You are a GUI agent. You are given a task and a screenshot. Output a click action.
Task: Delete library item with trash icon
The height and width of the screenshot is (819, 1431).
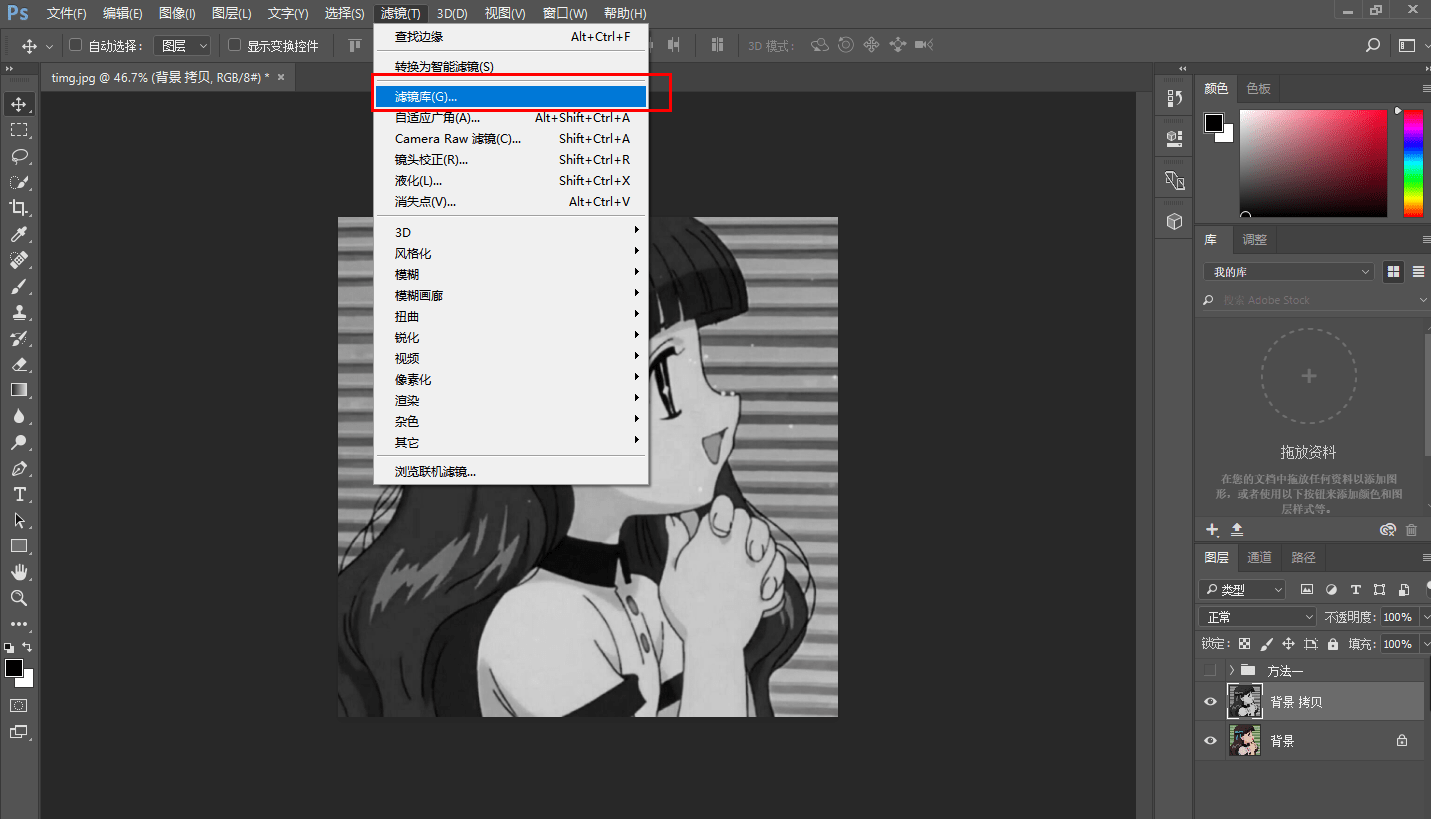tap(1412, 530)
